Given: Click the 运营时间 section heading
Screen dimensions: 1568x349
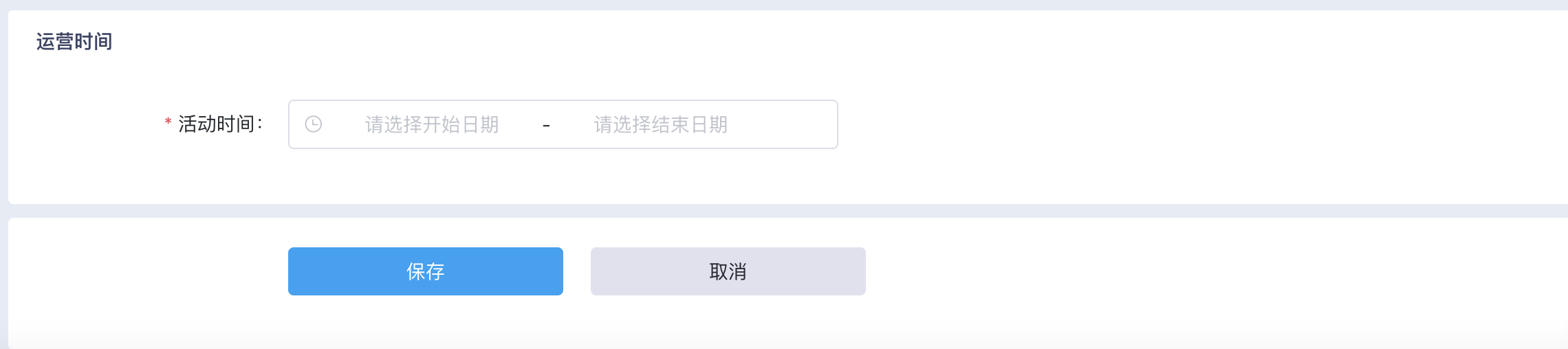Looking at the screenshot, I should [74, 42].
